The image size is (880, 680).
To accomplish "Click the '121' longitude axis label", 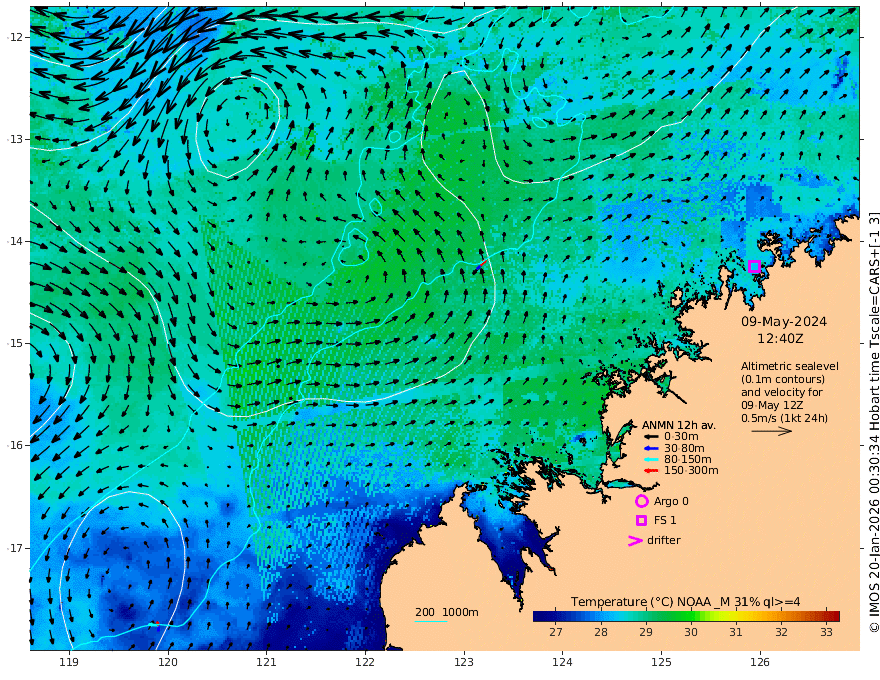I will click(267, 663).
